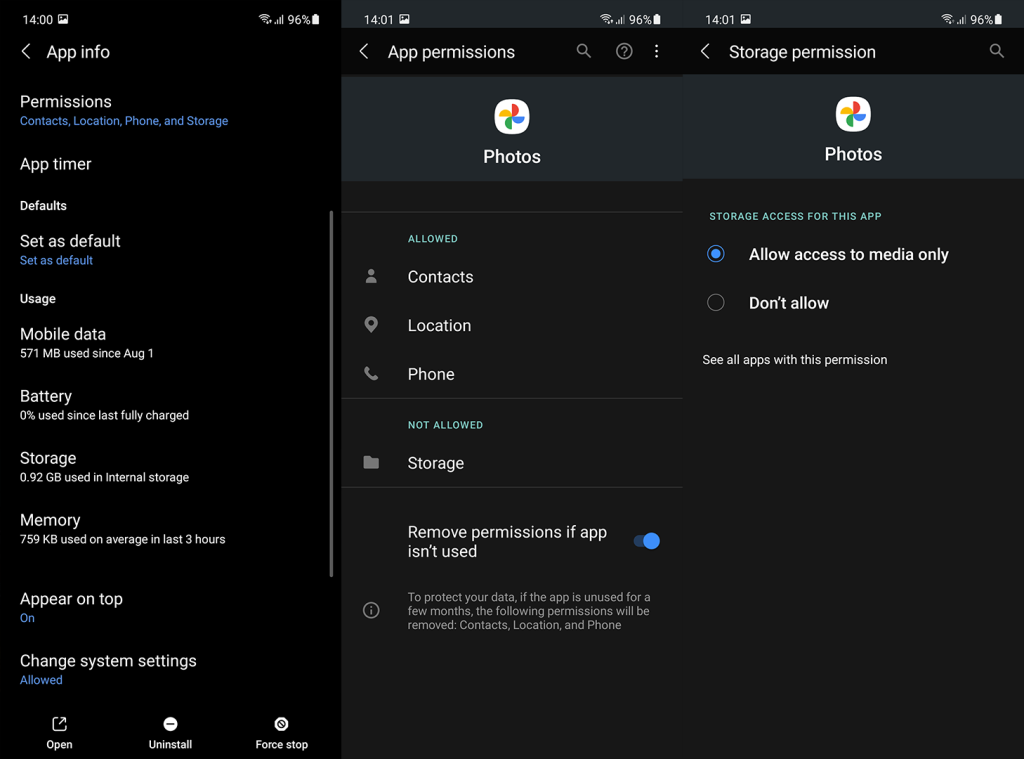Open Permissions in App info
The height and width of the screenshot is (759, 1024).
coord(170,110)
